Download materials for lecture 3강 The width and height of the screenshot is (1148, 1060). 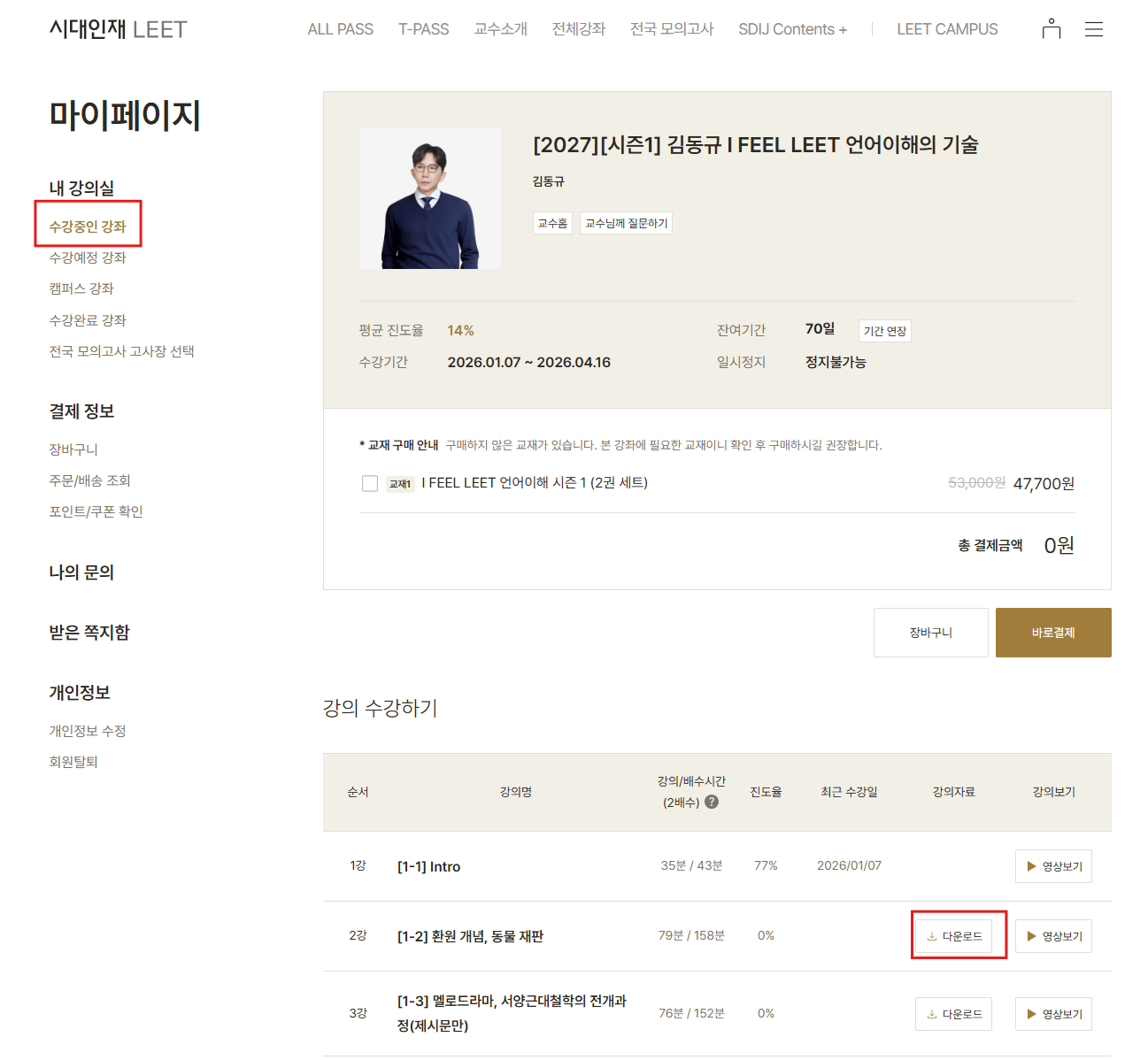(954, 1014)
